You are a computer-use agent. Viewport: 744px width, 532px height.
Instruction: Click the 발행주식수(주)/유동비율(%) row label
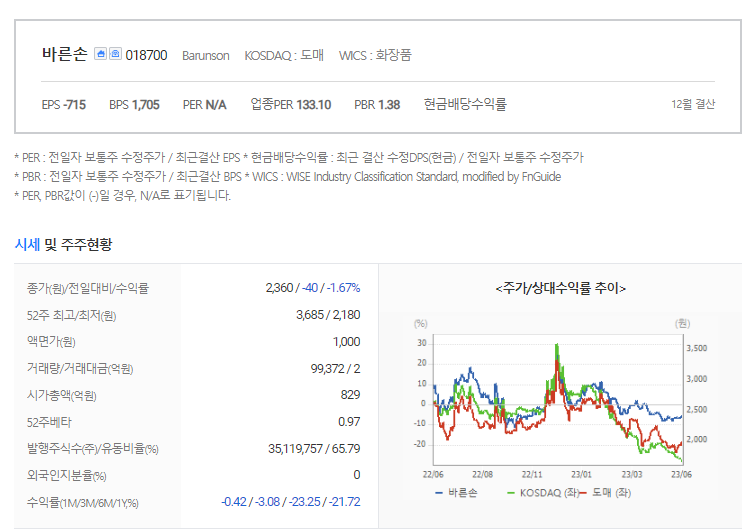pos(93,448)
